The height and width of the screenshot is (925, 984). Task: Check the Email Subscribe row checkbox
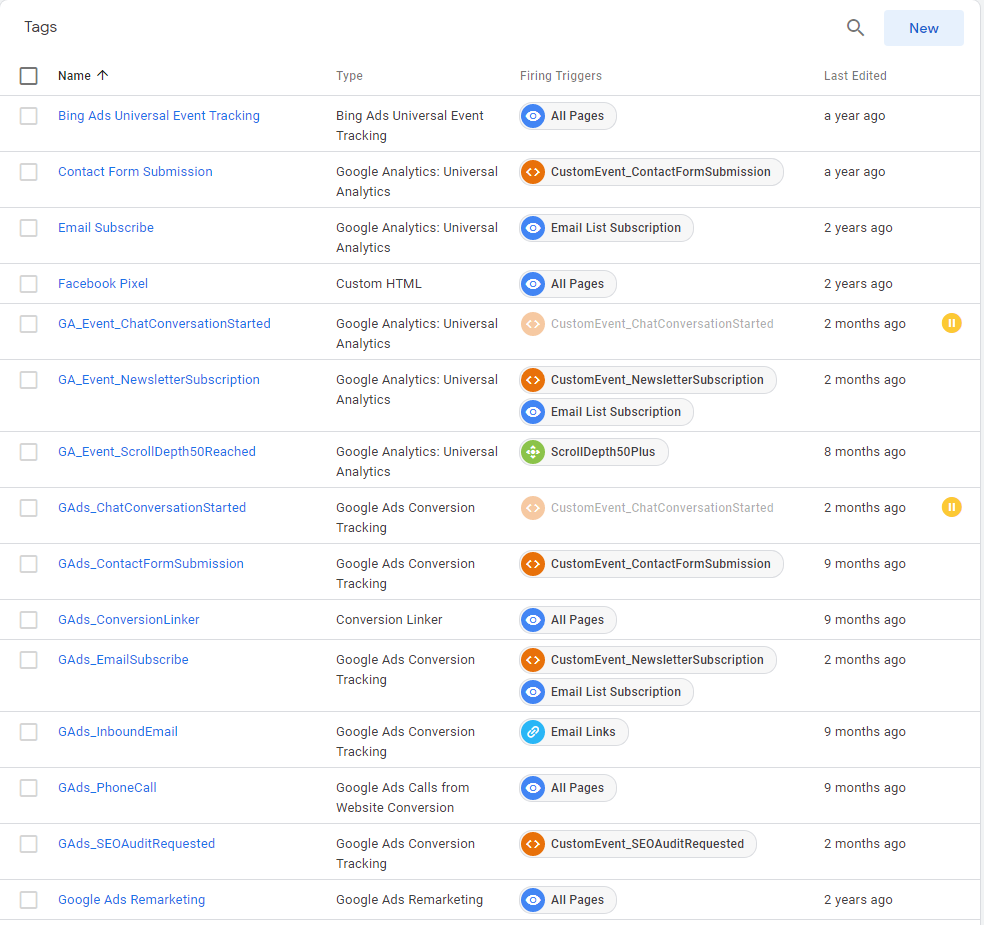28,227
